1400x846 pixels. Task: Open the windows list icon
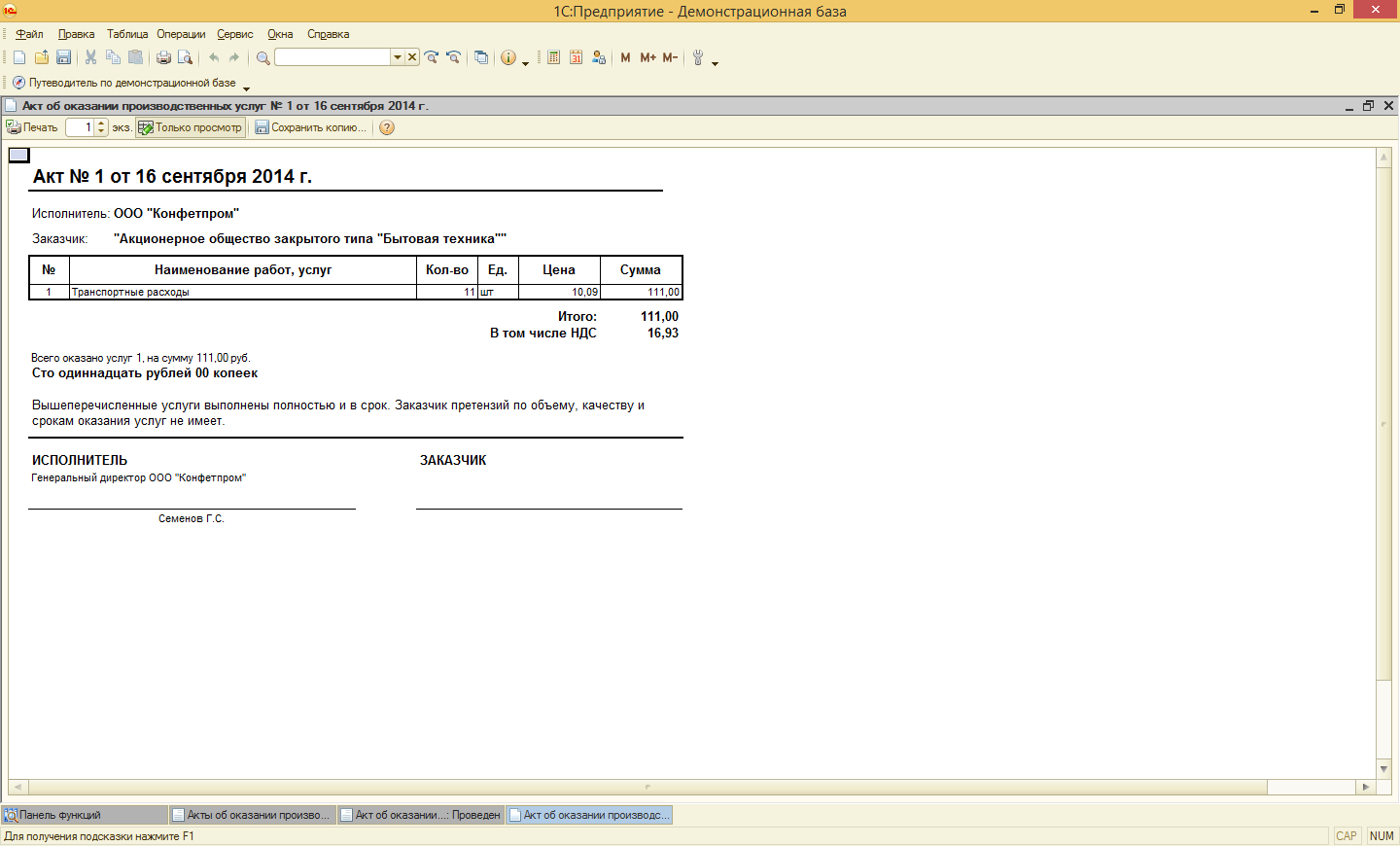[x=481, y=57]
